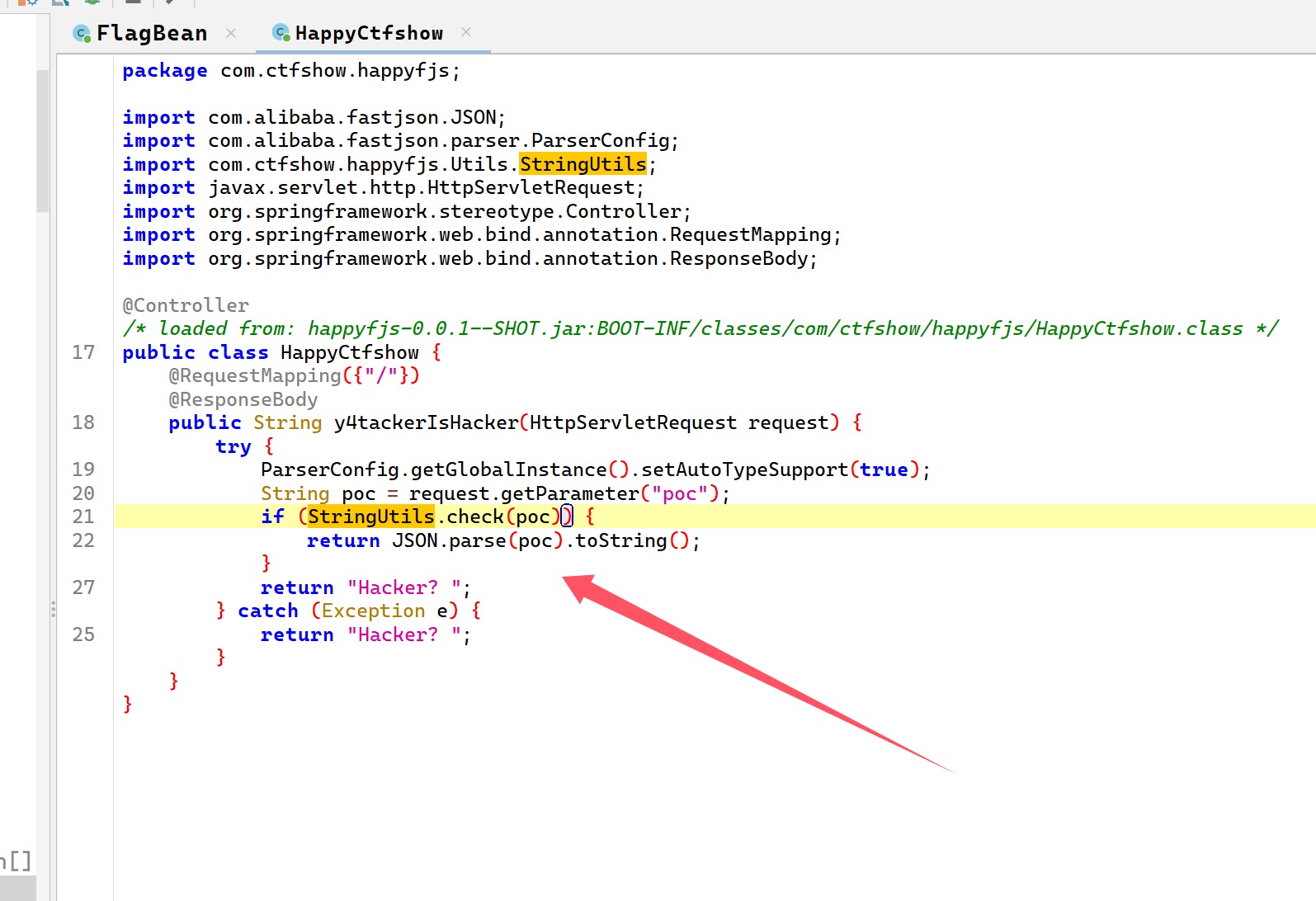1316x901 pixels.
Task: Click gutter line 22 beside JSON.parse
Action: pos(83,540)
